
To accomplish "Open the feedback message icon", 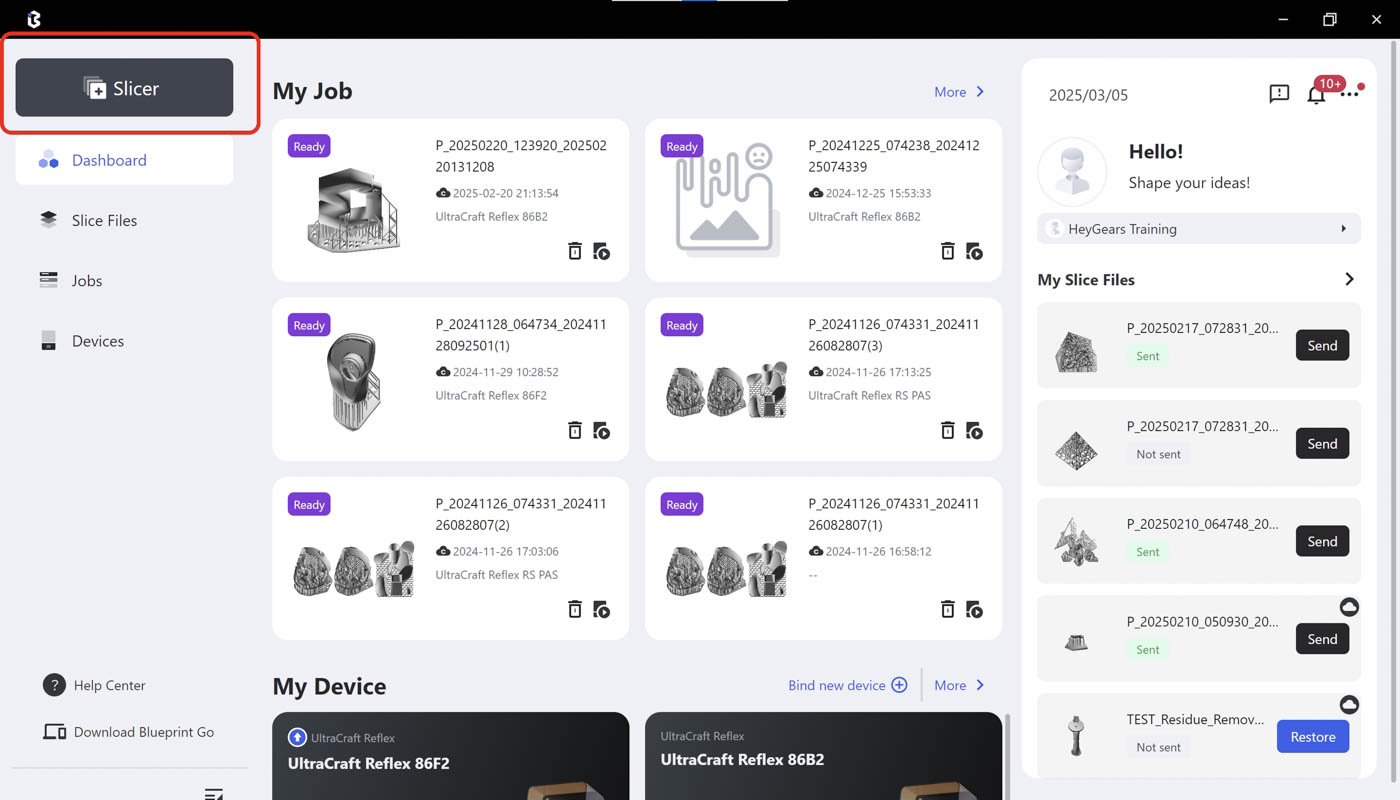I will (x=1279, y=94).
